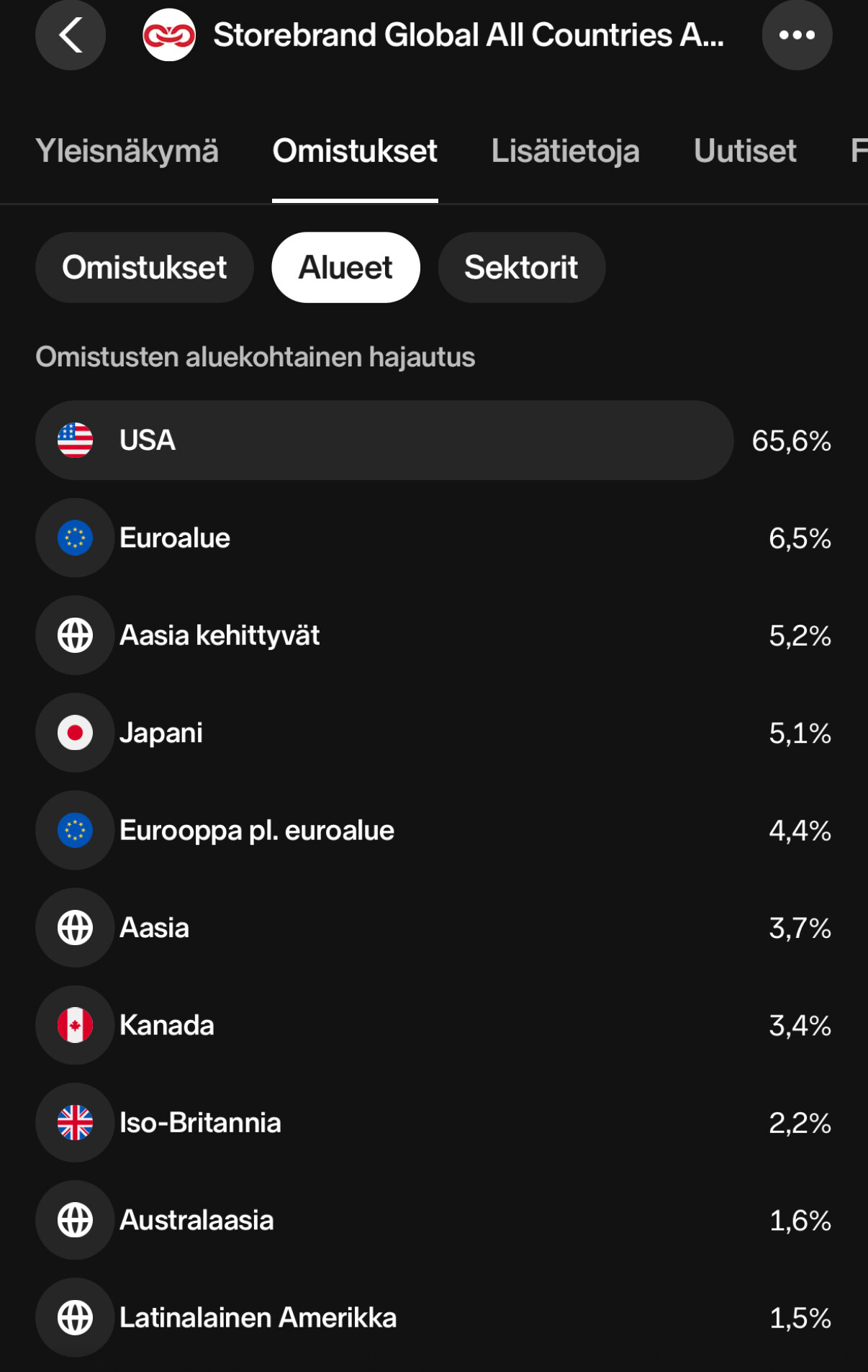Viewport: 868px width, 1372px height.
Task: Select the Alueet filter chip
Action: click(x=345, y=268)
